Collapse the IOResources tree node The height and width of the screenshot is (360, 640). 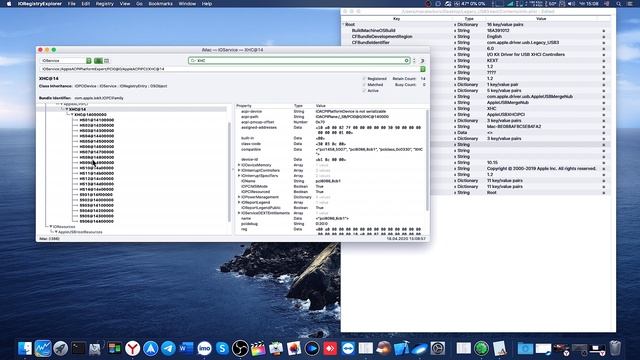(51, 227)
